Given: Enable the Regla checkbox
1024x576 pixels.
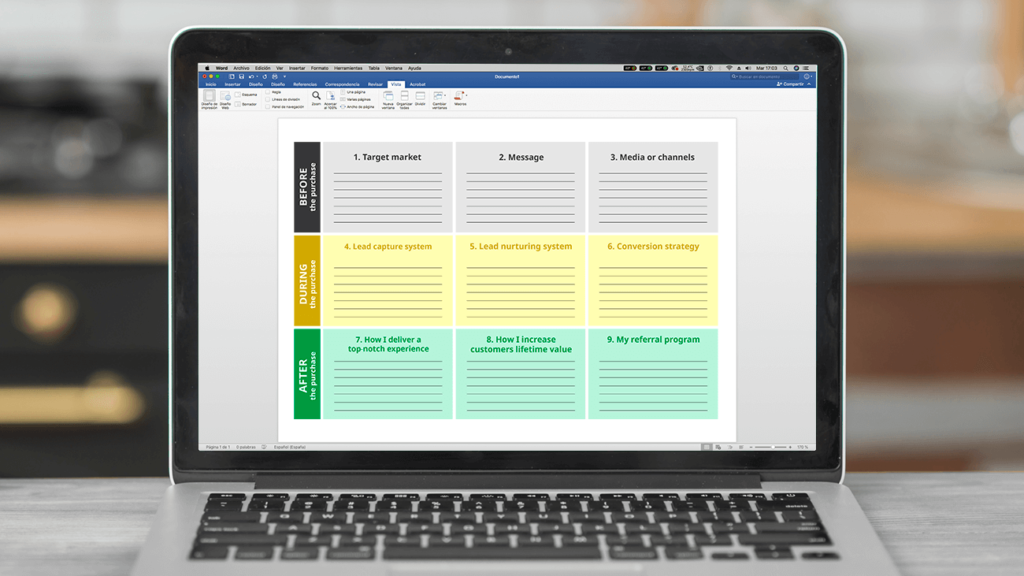Looking at the screenshot, I should click(x=269, y=92).
